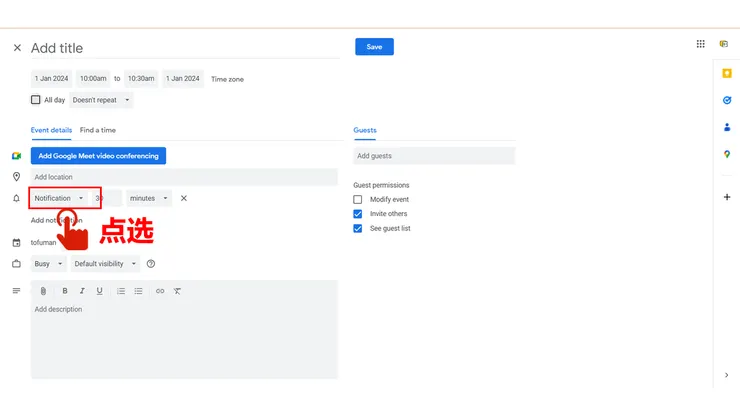Enable the All day checkbox
Image resolution: width=740 pixels, height=416 pixels.
pos(36,100)
